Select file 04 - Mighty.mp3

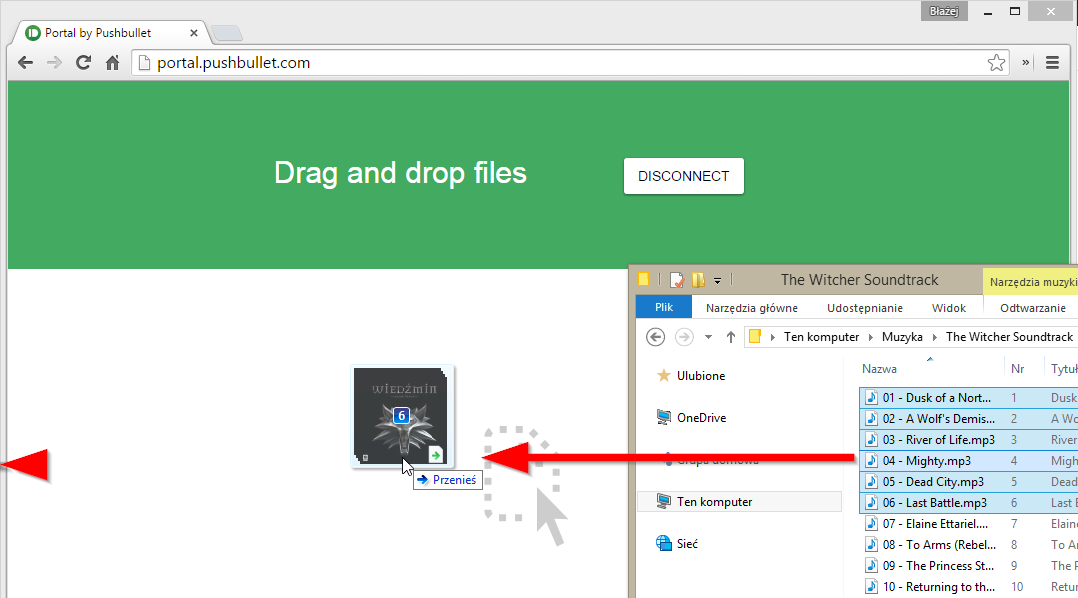927,461
